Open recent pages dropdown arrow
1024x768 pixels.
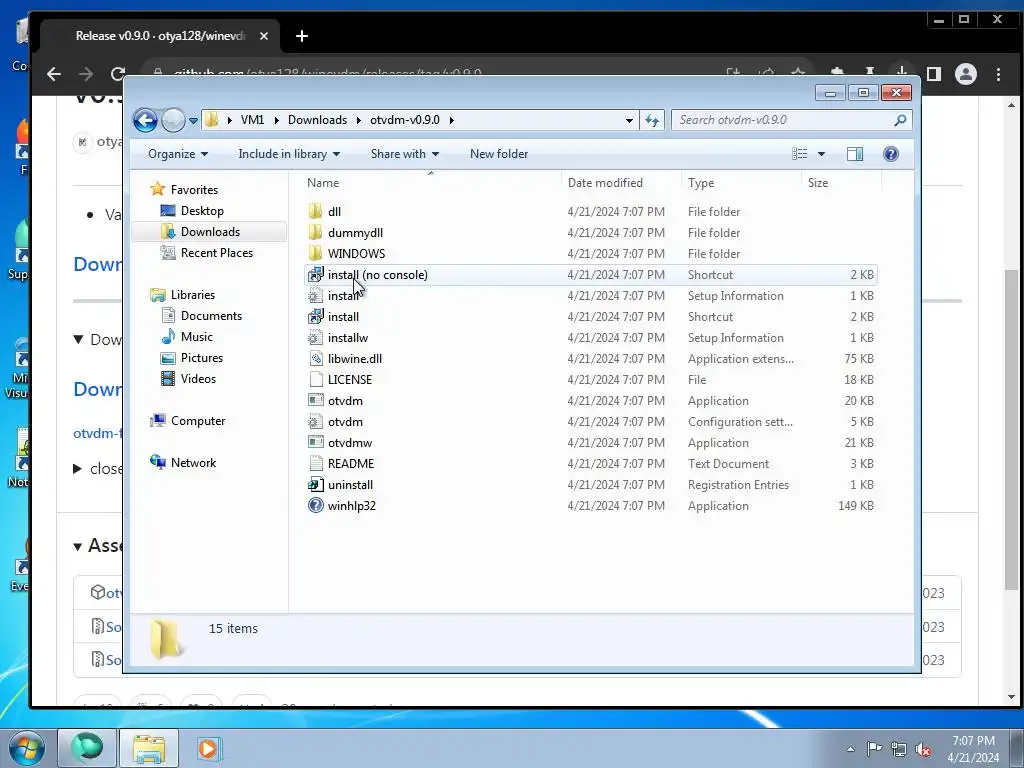pos(193,120)
